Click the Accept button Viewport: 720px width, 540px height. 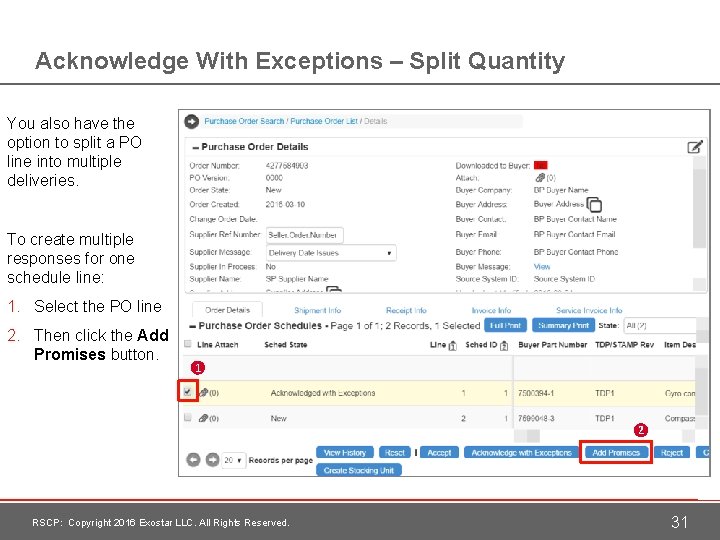point(439,453)
